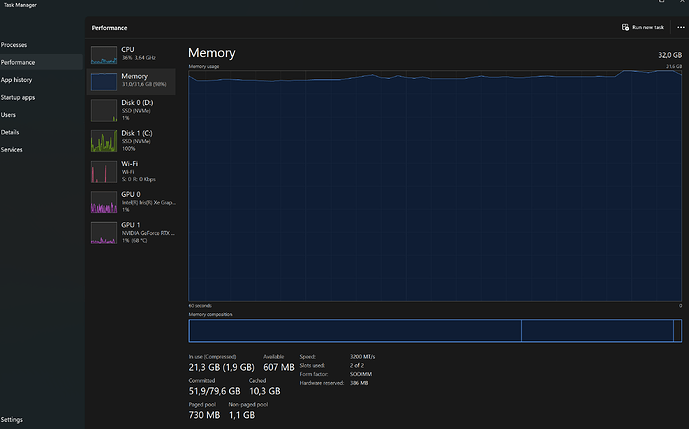
Task: Click the standby section of Memory composition bar
Action: point(596,331)
